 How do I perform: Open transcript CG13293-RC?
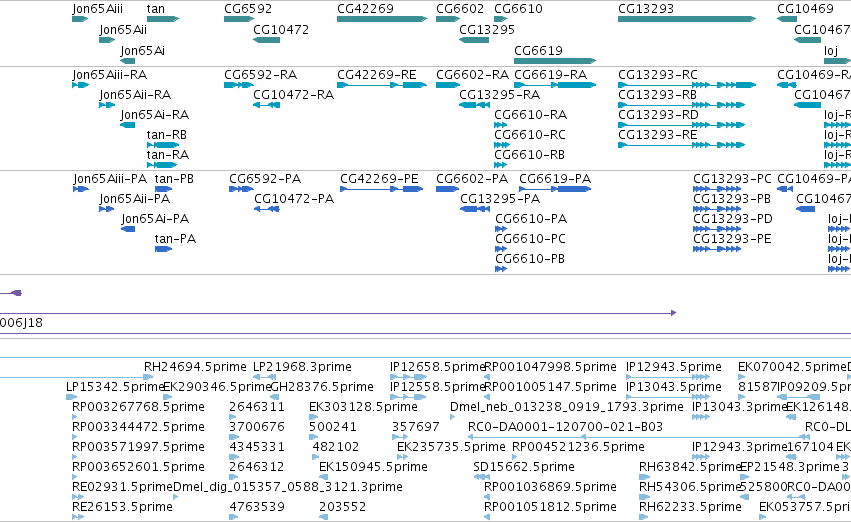(x=658, y=75)
